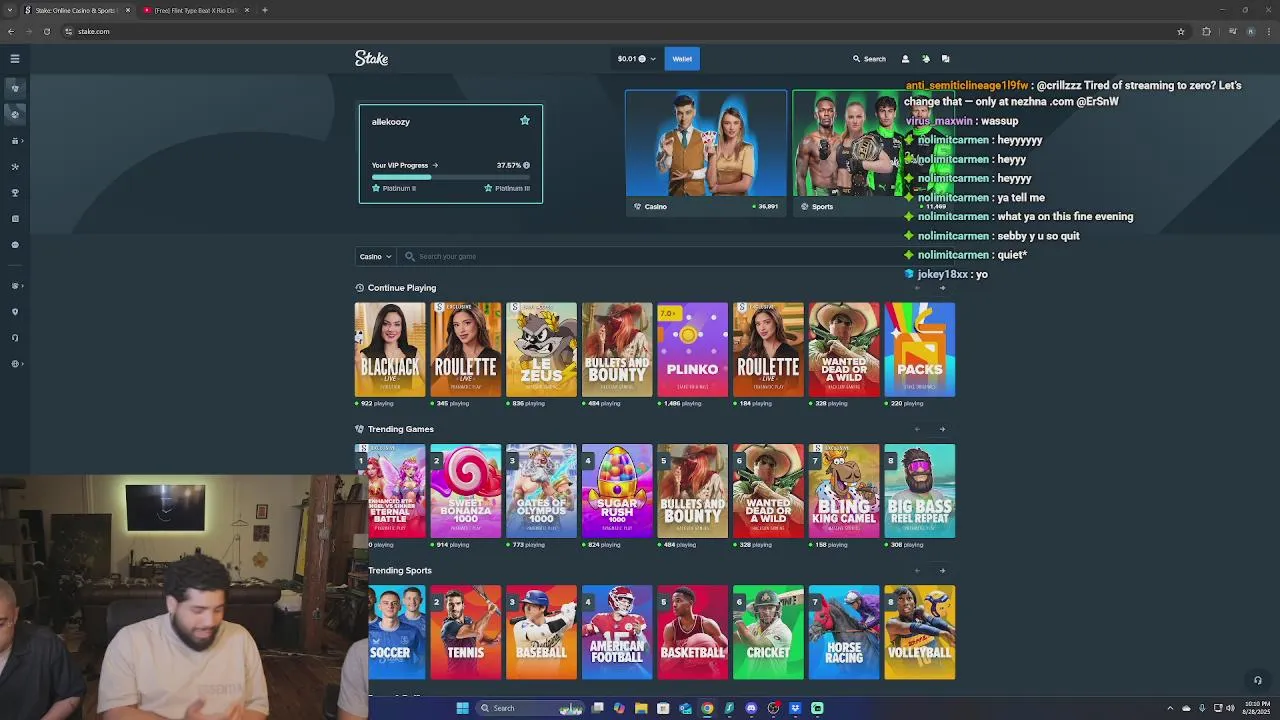Open site Search in the header
The height and width of the screenshot is (720, 1280).
tap(869, 59)
